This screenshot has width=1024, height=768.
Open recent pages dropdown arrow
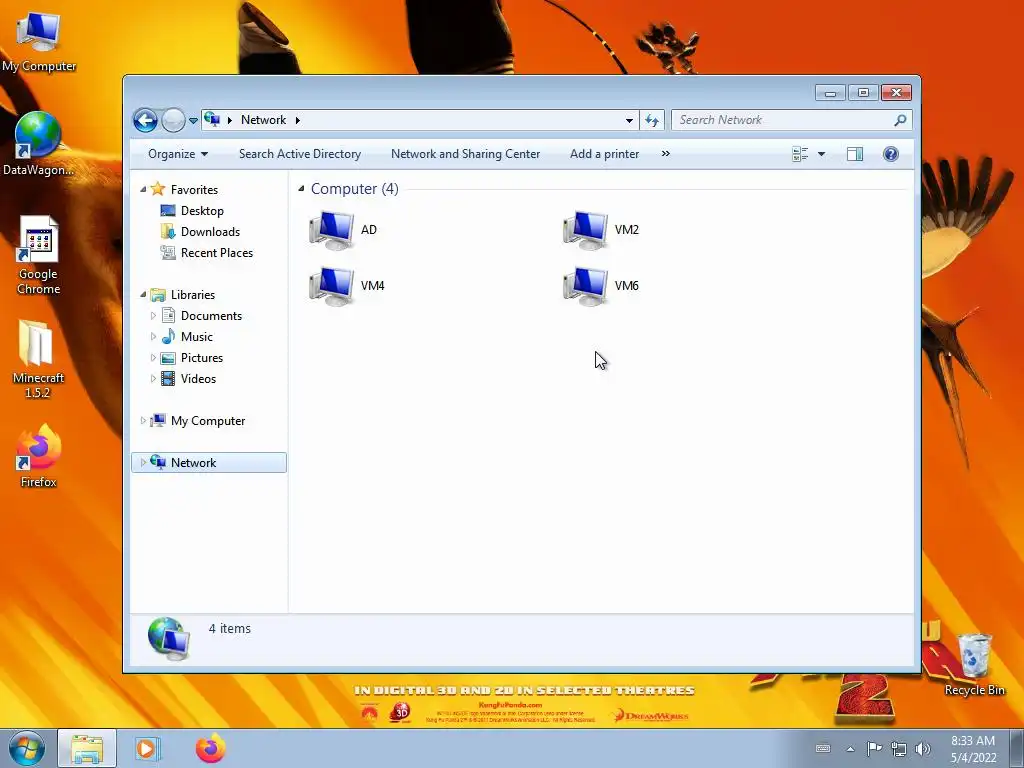point(193,120)
